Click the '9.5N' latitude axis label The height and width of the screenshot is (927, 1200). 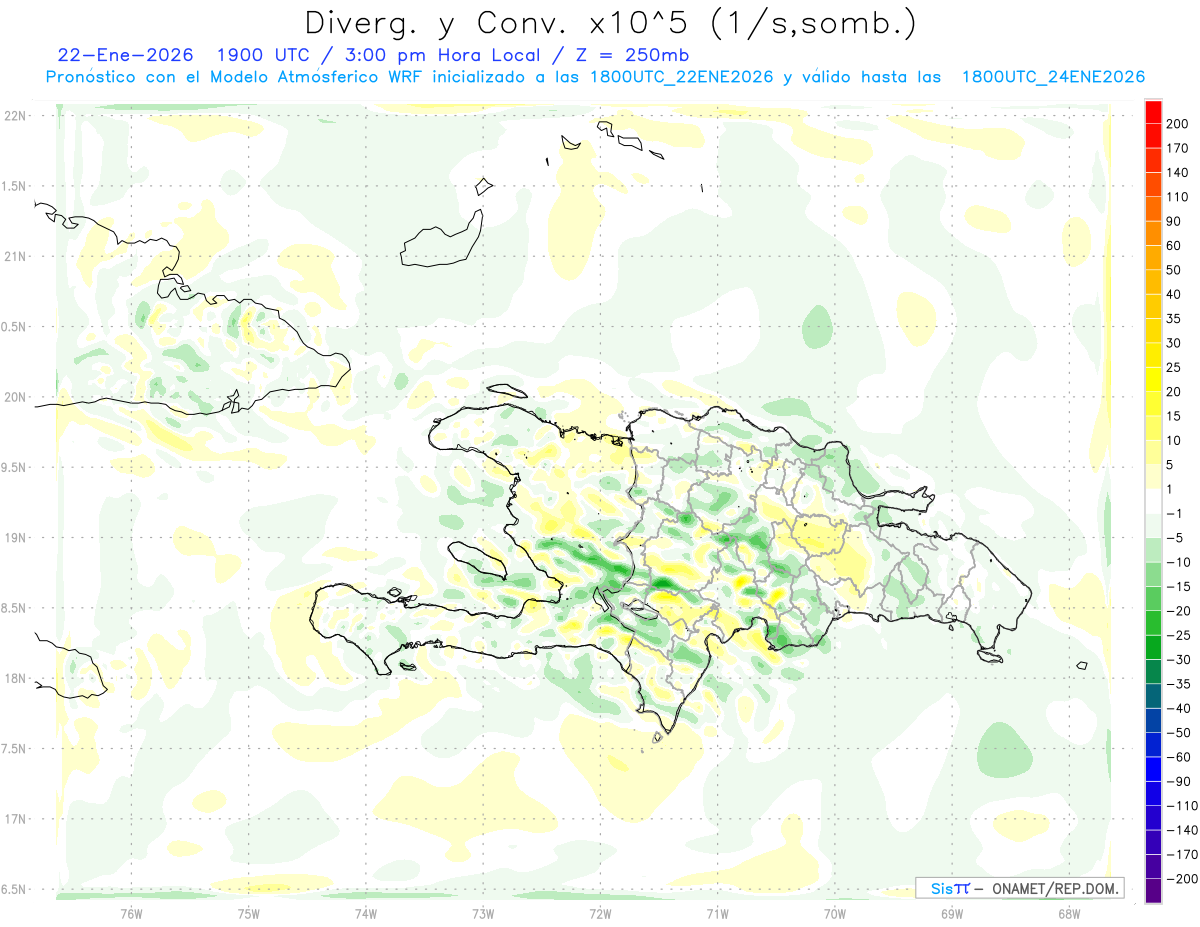tap(14, 468)
